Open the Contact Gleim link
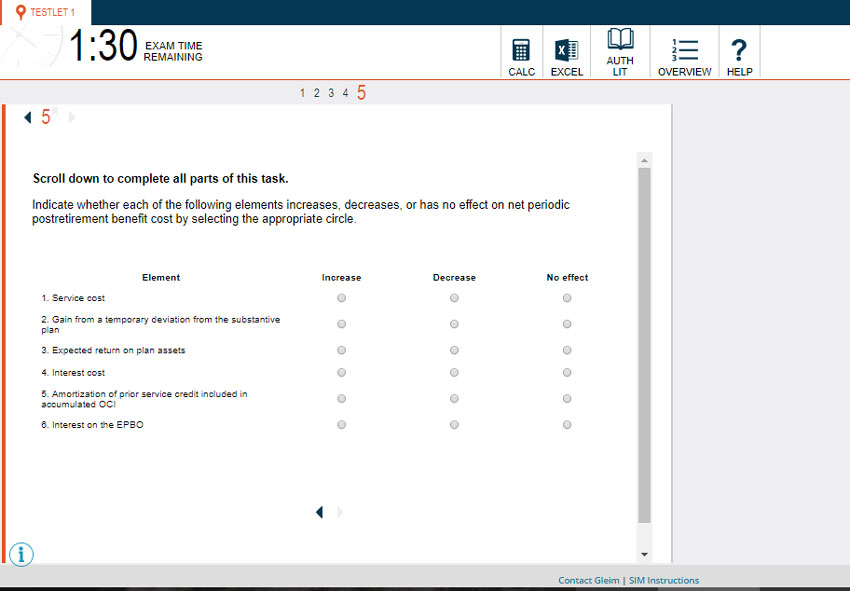 588,580
